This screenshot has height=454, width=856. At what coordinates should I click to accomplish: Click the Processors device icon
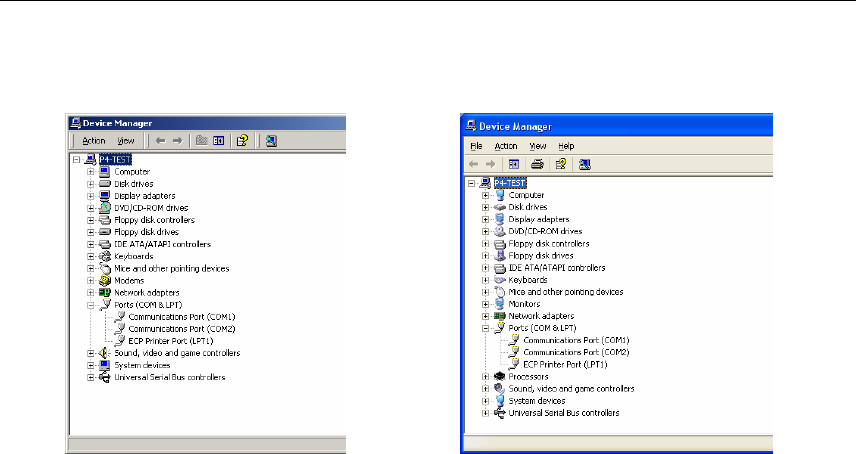[500, 376]
